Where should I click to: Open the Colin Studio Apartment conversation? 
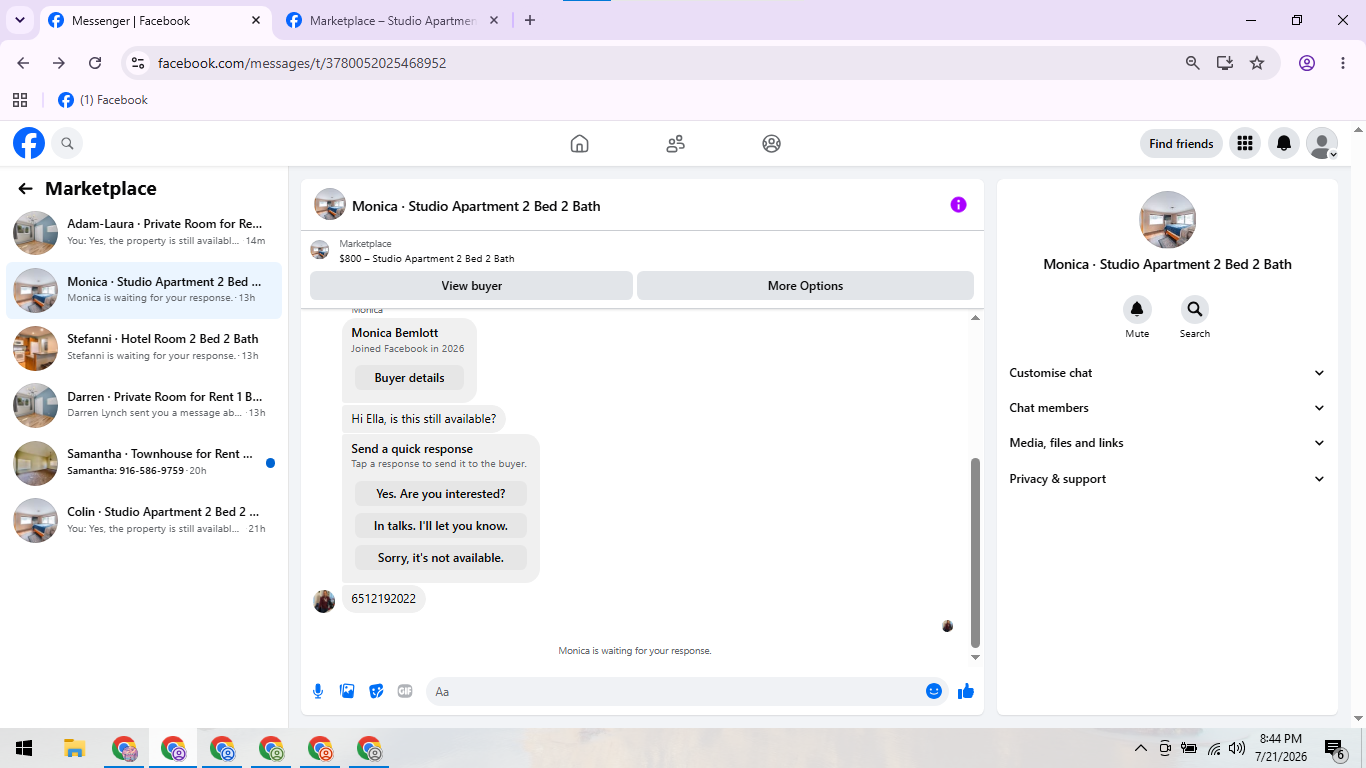(144, 520)
